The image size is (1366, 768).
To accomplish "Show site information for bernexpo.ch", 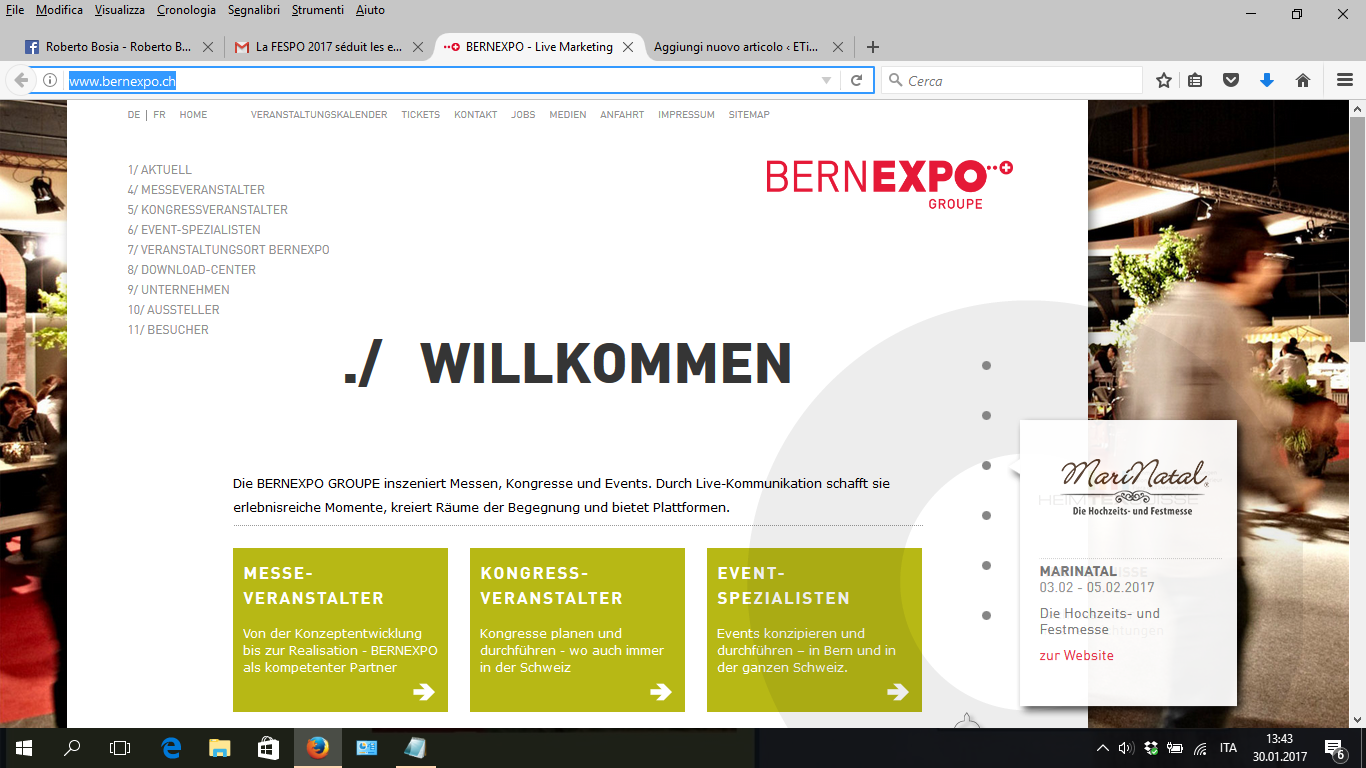I will tap(49, 80).
